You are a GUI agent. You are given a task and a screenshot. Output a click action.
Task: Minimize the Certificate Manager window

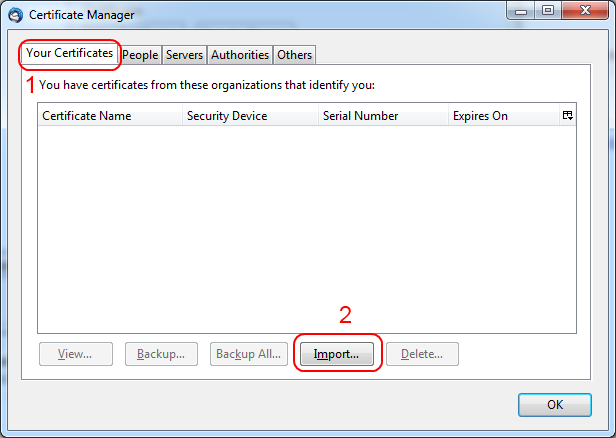[521, 11]
